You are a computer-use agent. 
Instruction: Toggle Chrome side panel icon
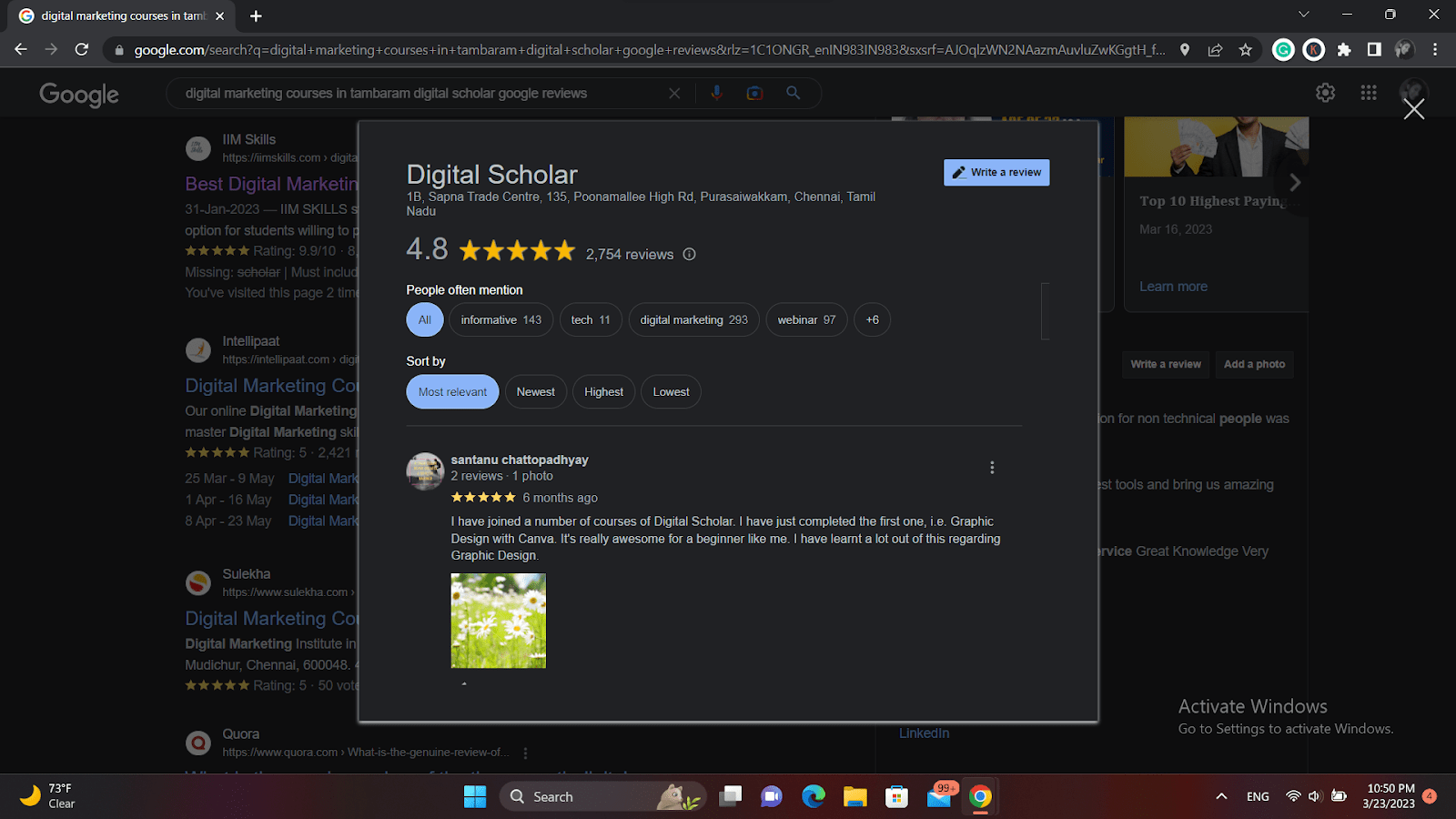(1374, 50)
